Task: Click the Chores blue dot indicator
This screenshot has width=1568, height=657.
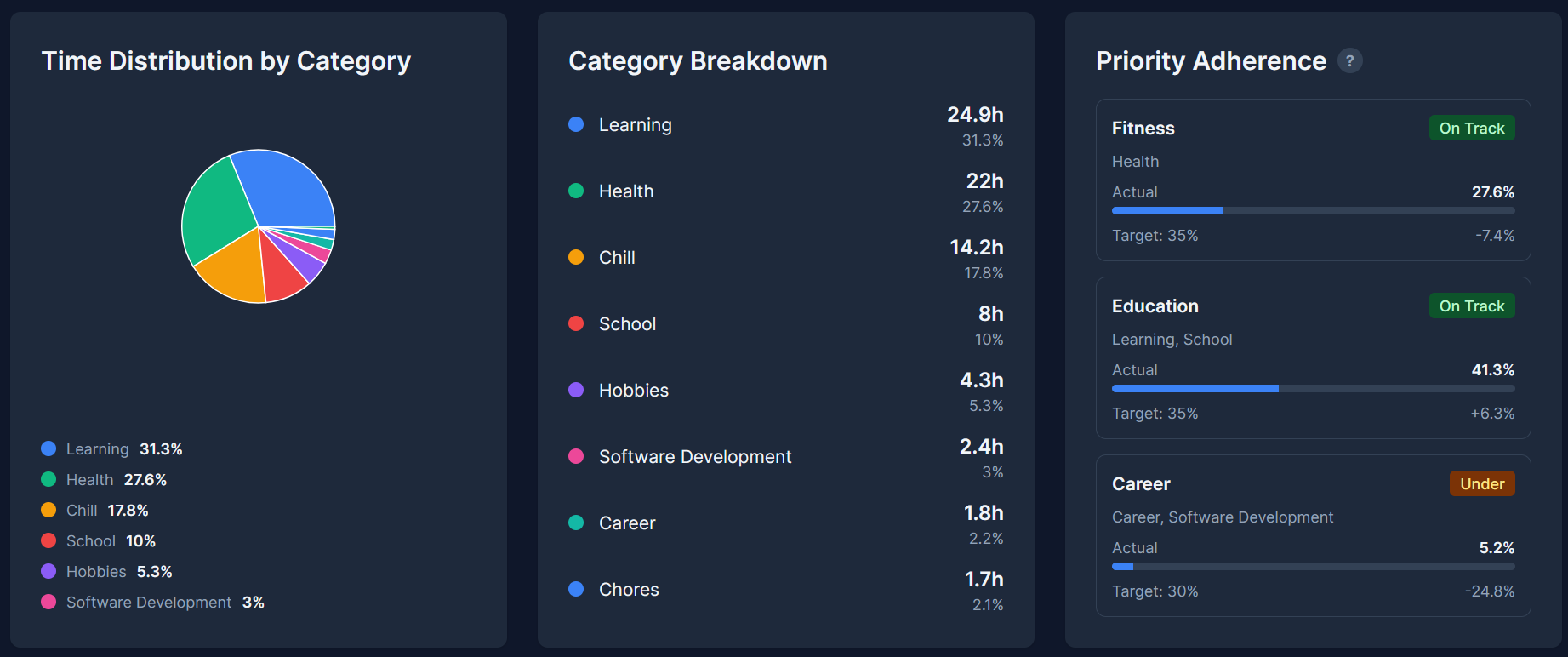Action: (576, 589)
